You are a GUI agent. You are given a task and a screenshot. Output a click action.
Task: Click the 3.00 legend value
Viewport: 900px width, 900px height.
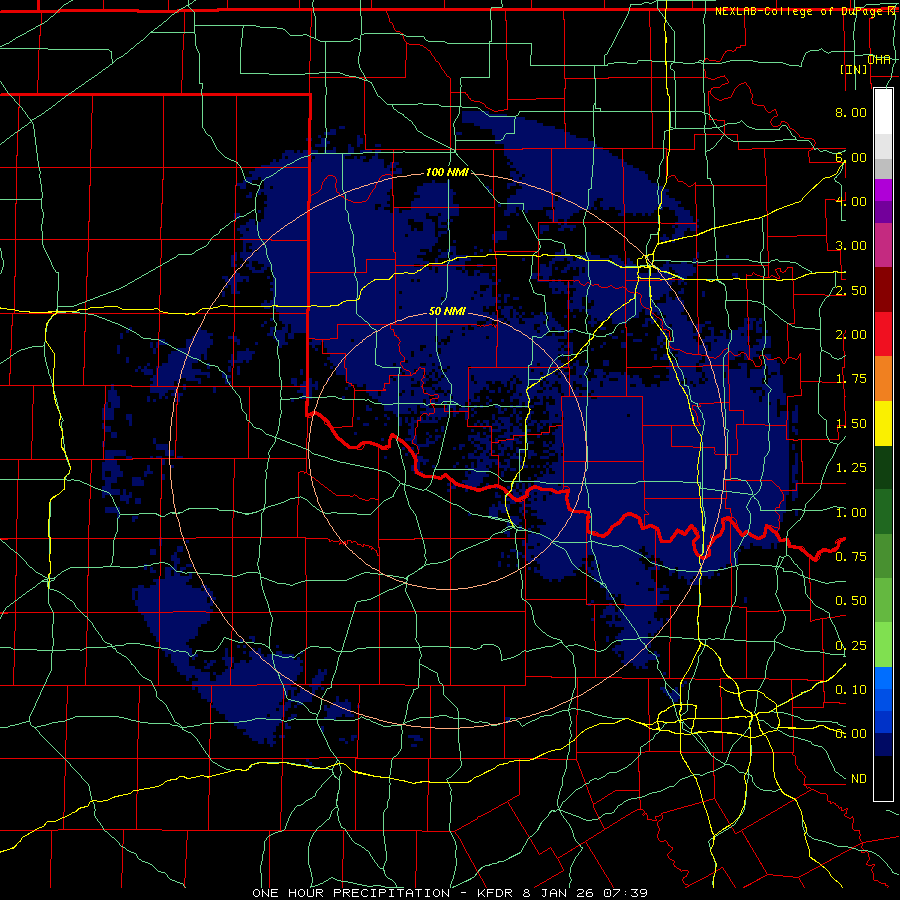pyautogui.click(x=851, y=246)
